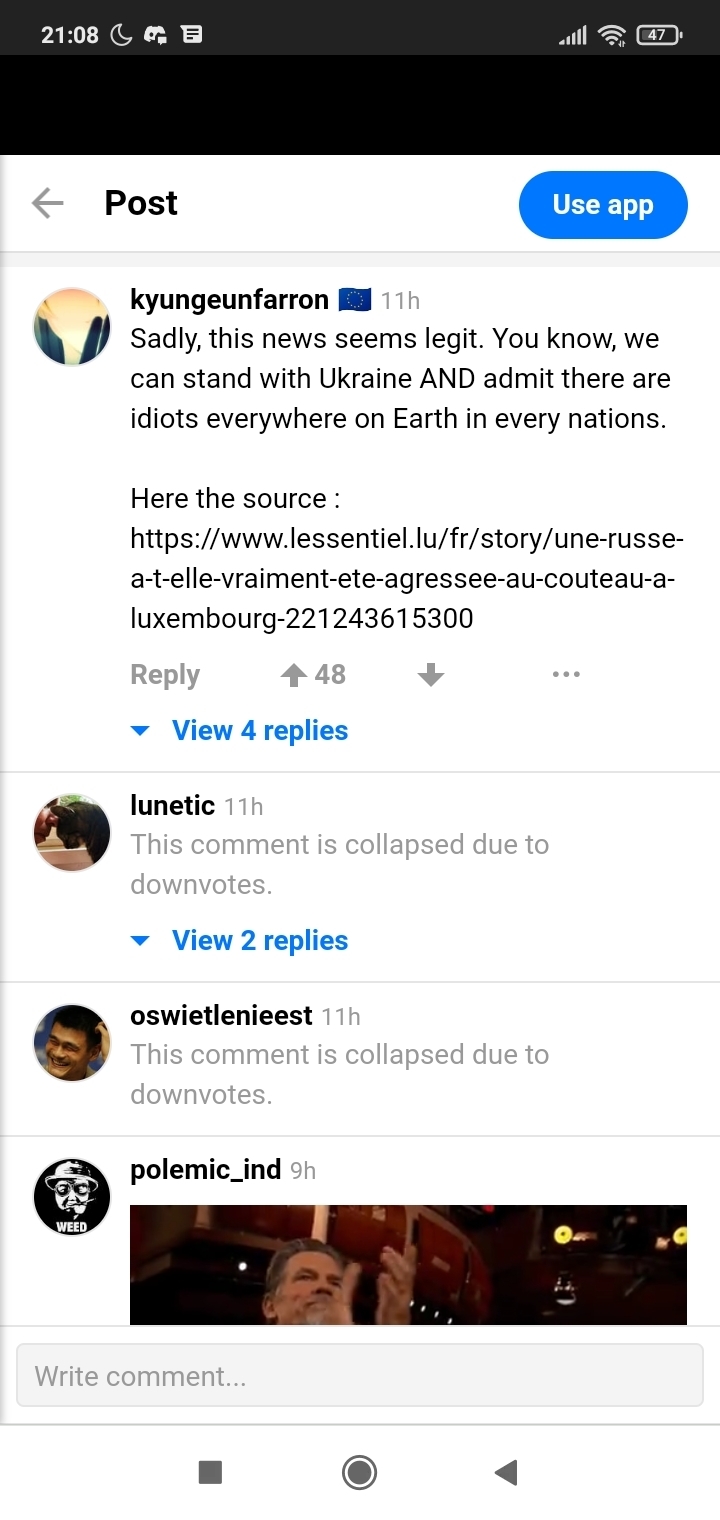Tap the kyungeunfarron username

tap(229, 299)
